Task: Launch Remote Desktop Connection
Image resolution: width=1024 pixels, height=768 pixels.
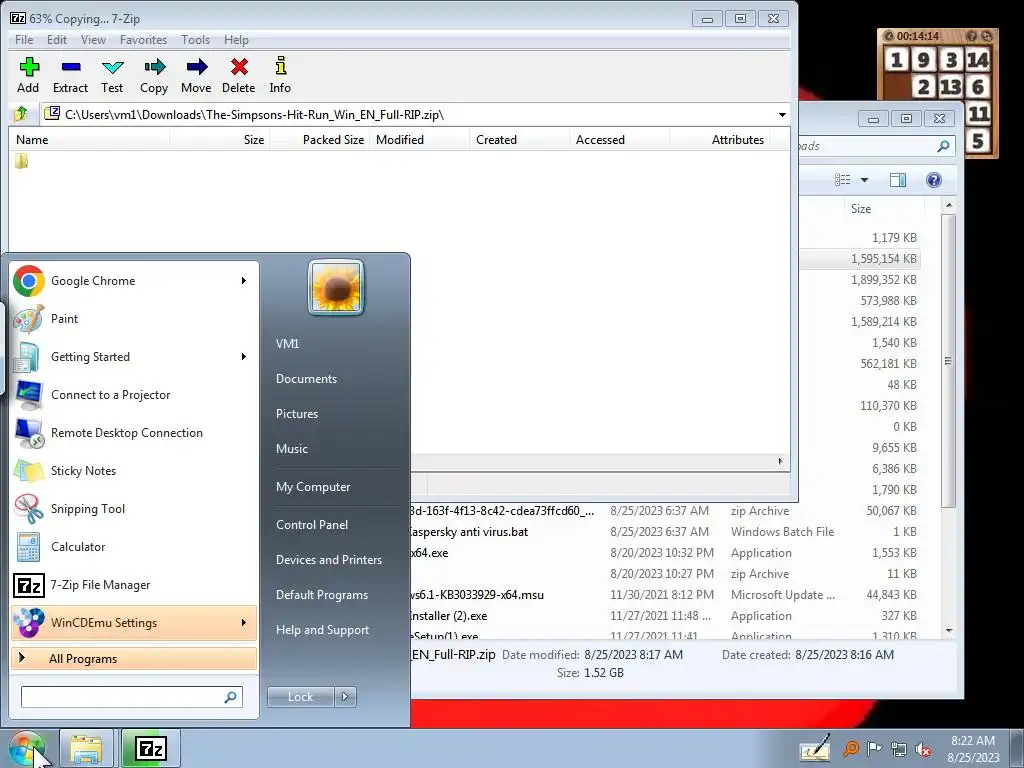Action: (134, 432)
